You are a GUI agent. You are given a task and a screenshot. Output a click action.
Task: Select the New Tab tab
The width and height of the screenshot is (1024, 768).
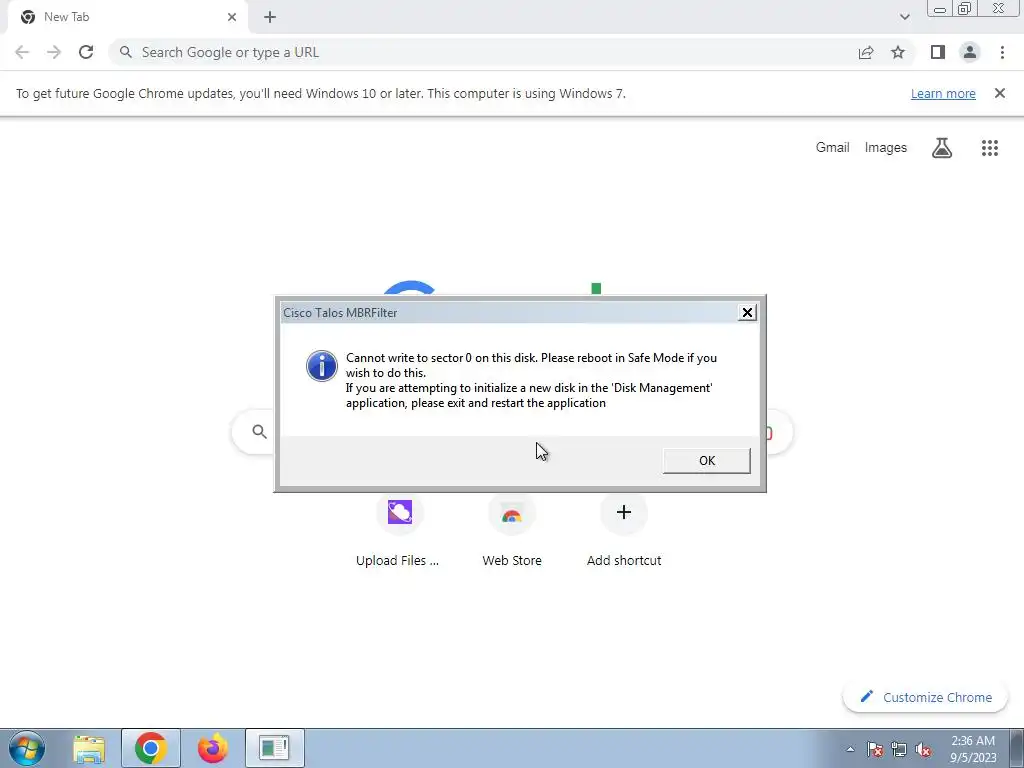pyautogui.click(x=128, y=17)
